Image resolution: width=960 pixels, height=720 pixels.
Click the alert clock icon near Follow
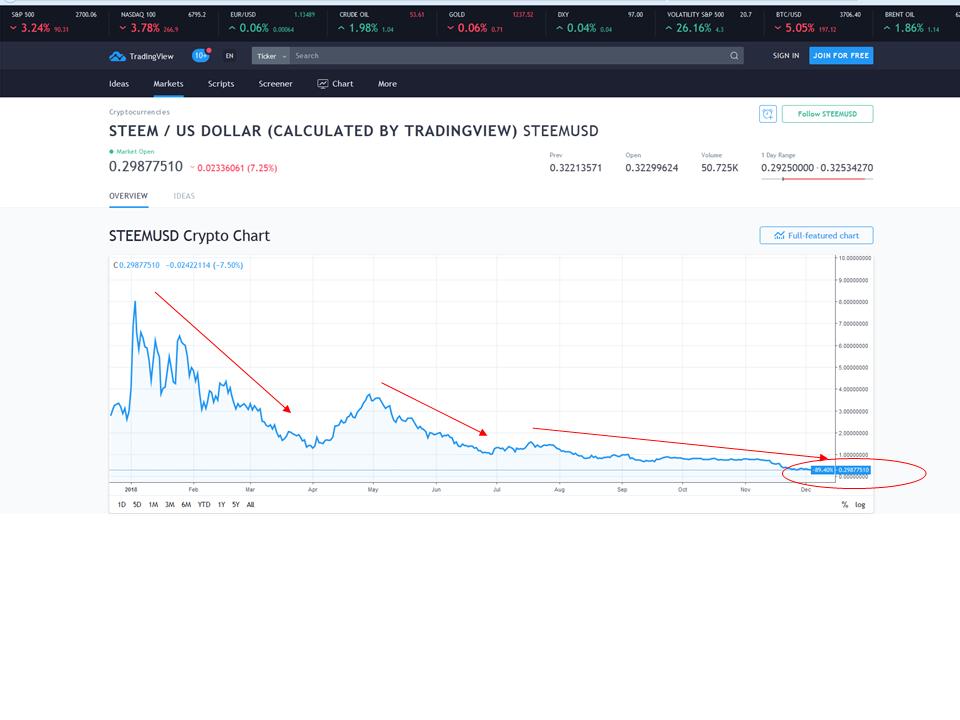768,114
